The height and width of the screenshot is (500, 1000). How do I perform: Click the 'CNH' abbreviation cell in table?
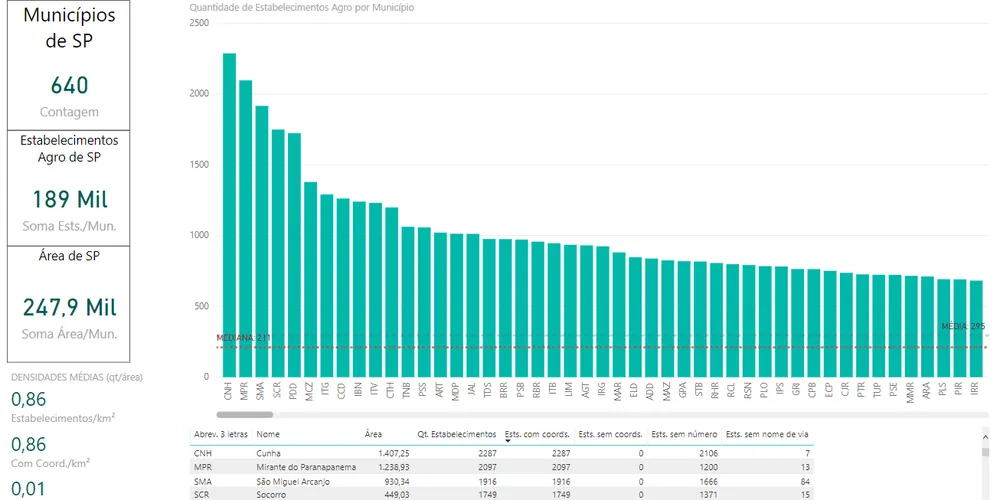(202, 453)
